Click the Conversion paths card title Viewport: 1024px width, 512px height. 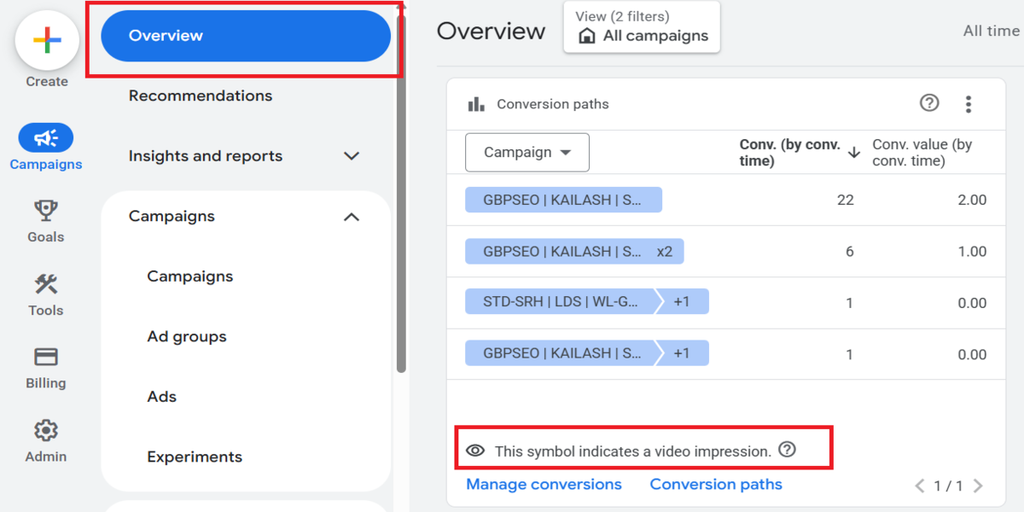pos(552,104)
